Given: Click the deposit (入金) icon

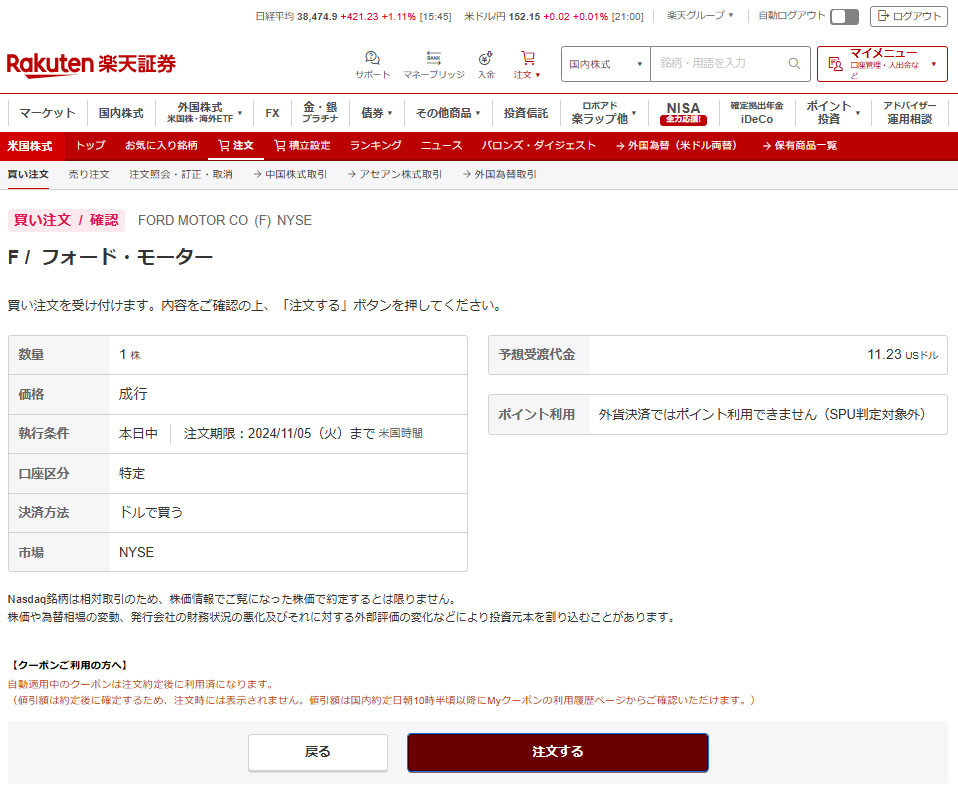Looking at the screenshot, I should pyautogui.click(x=486, y=59).
